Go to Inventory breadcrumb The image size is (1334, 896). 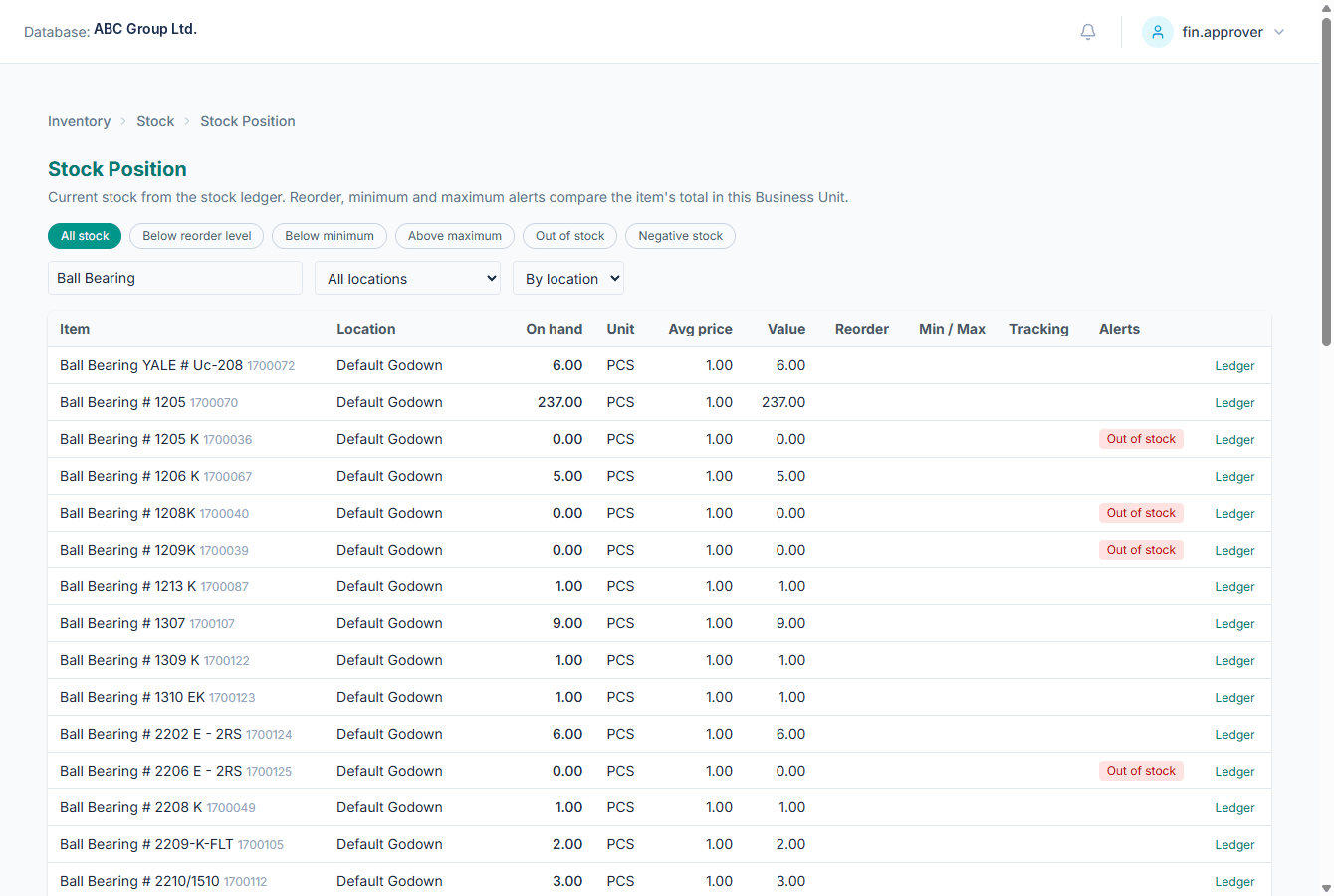point(80,121)
